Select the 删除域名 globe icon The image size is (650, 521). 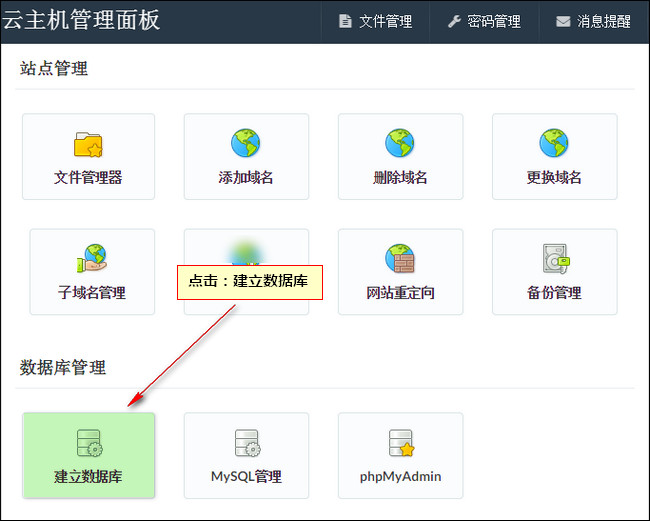[400, 144]
